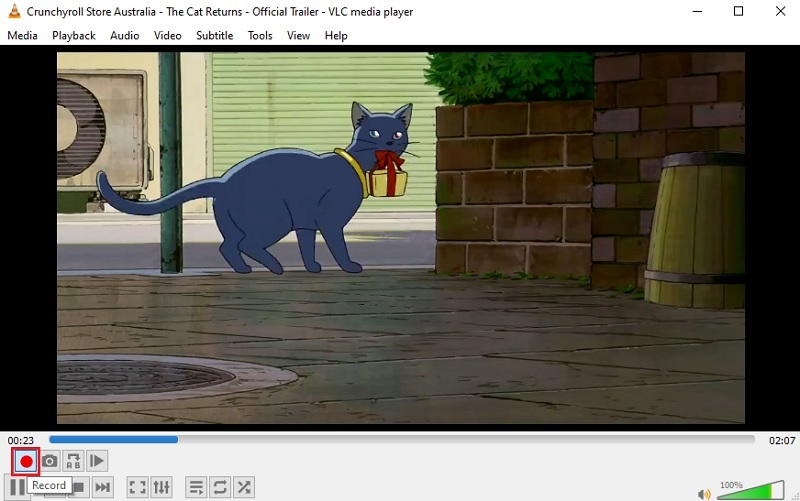
Task: Open the Media menu
Action: [22, 36]
